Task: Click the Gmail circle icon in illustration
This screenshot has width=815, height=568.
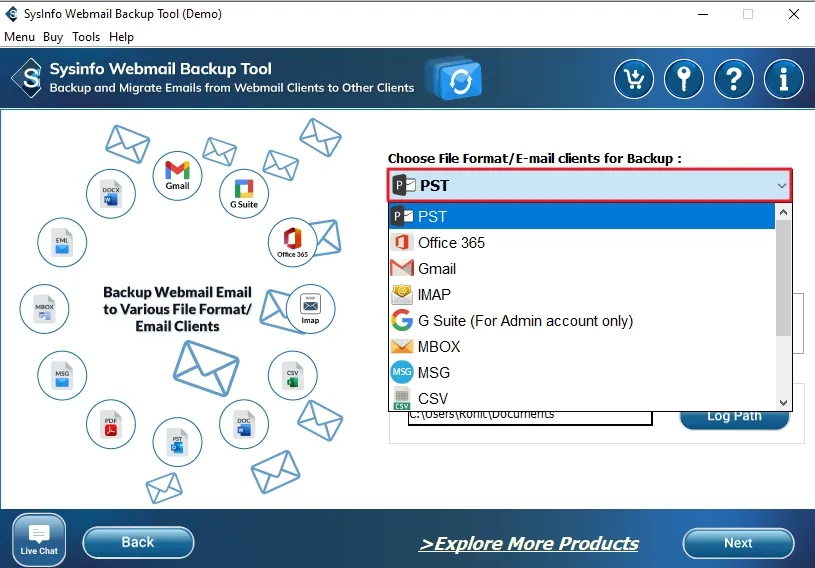Action: tap(177, 176)
